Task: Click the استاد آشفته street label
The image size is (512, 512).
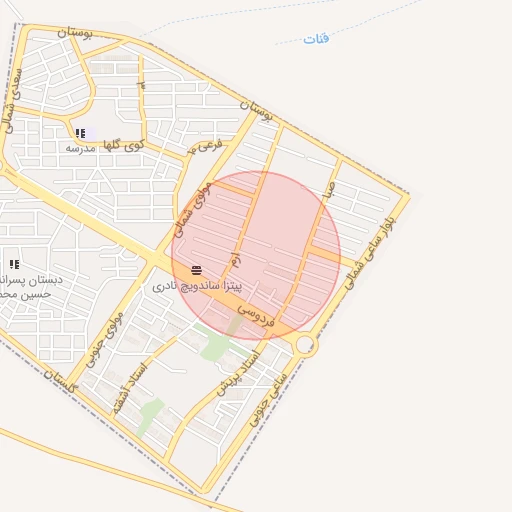Action: (130, 388)
